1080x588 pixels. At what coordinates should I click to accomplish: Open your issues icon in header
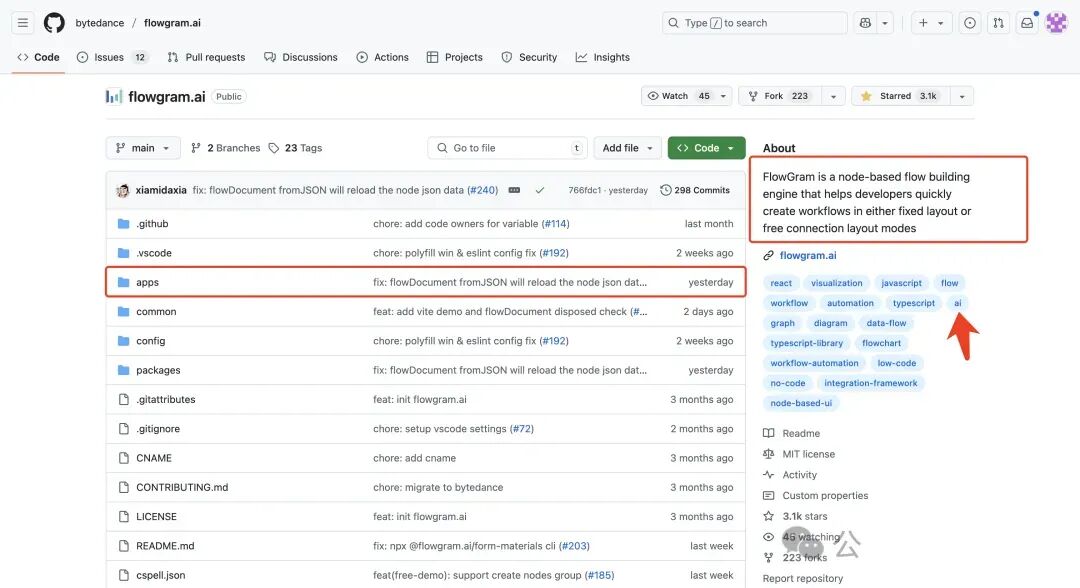(970, 23)
